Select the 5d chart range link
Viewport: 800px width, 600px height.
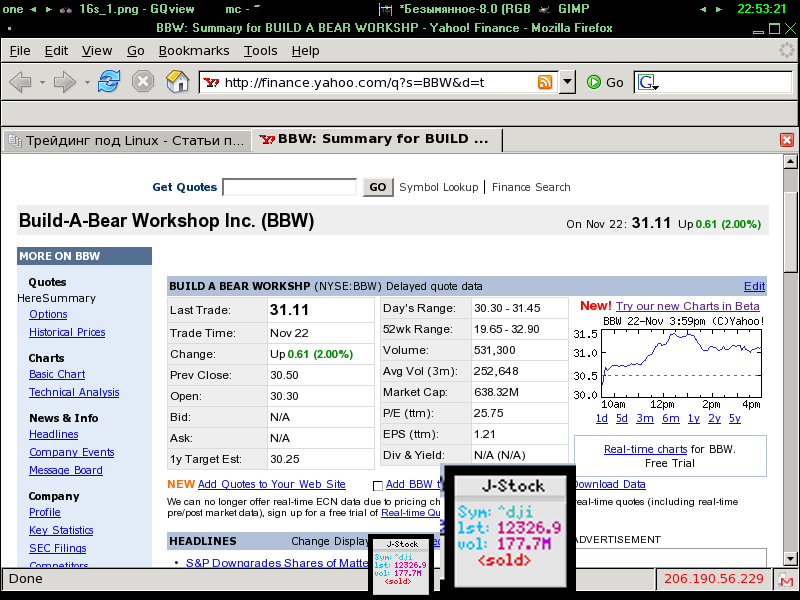point(621,418)
